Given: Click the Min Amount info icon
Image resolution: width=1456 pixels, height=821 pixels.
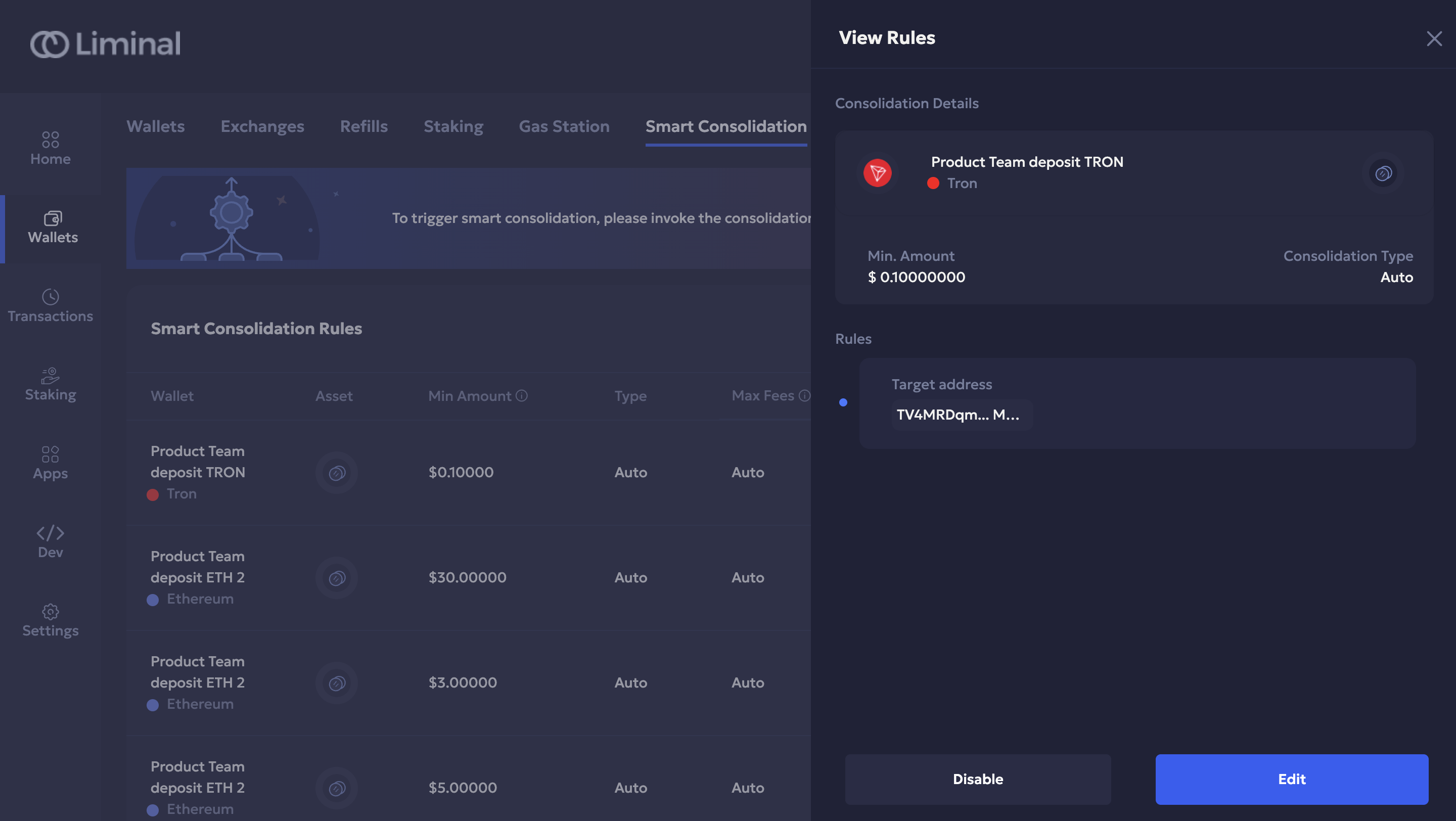Looking at the screenshot, I should 522,395.
